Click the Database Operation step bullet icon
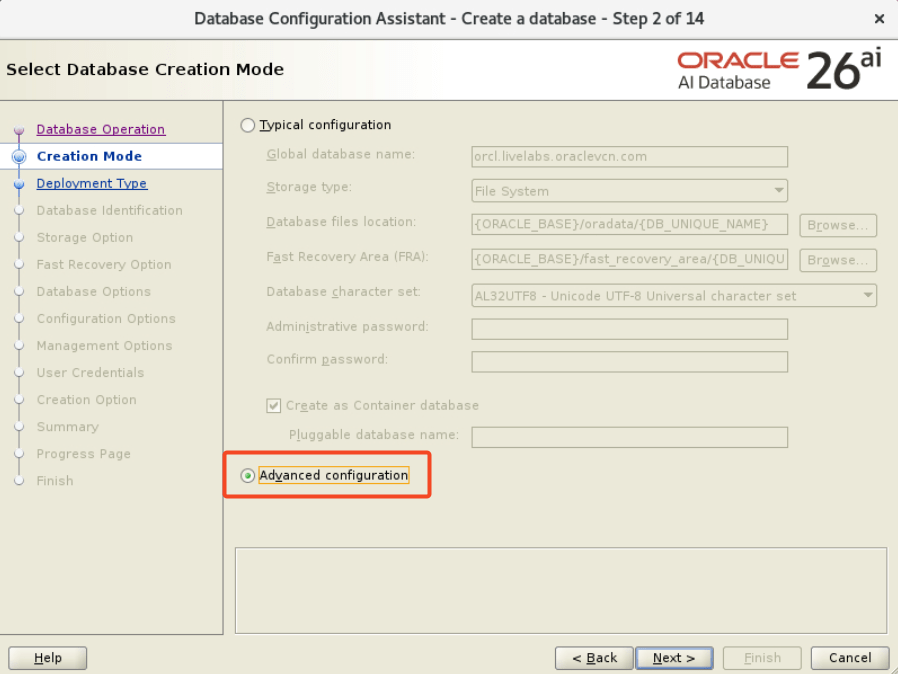The width and height of the screenshot is (898, 674). pyautogui.click(x=18, y=130)
